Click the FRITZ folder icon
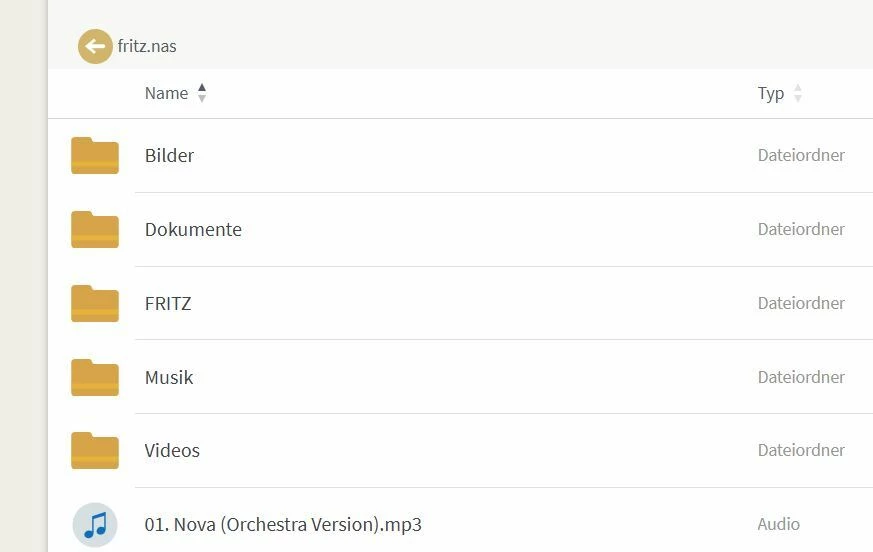Viewport: 873px width, 552px height. coord(95,304)
